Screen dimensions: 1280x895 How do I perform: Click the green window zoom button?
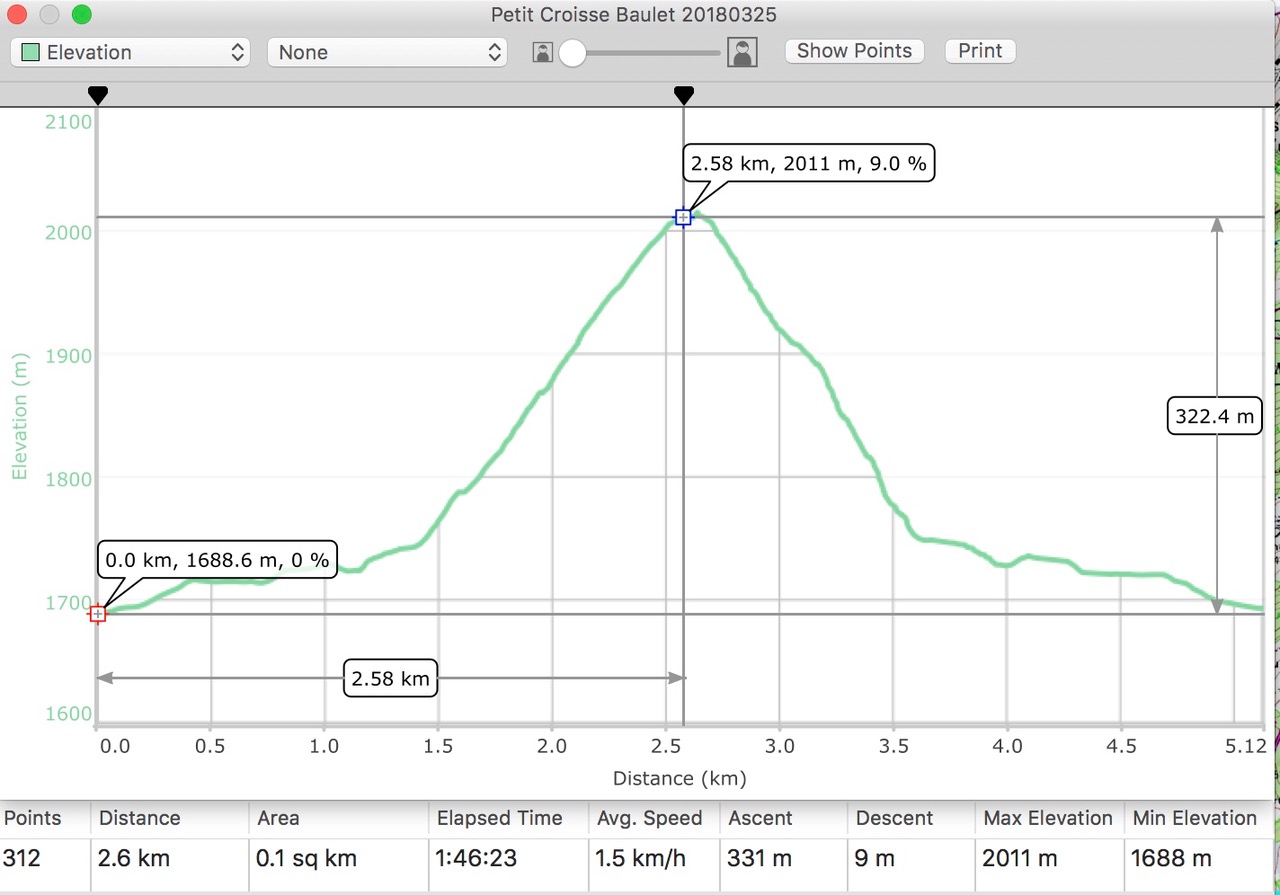pos(82,15)
